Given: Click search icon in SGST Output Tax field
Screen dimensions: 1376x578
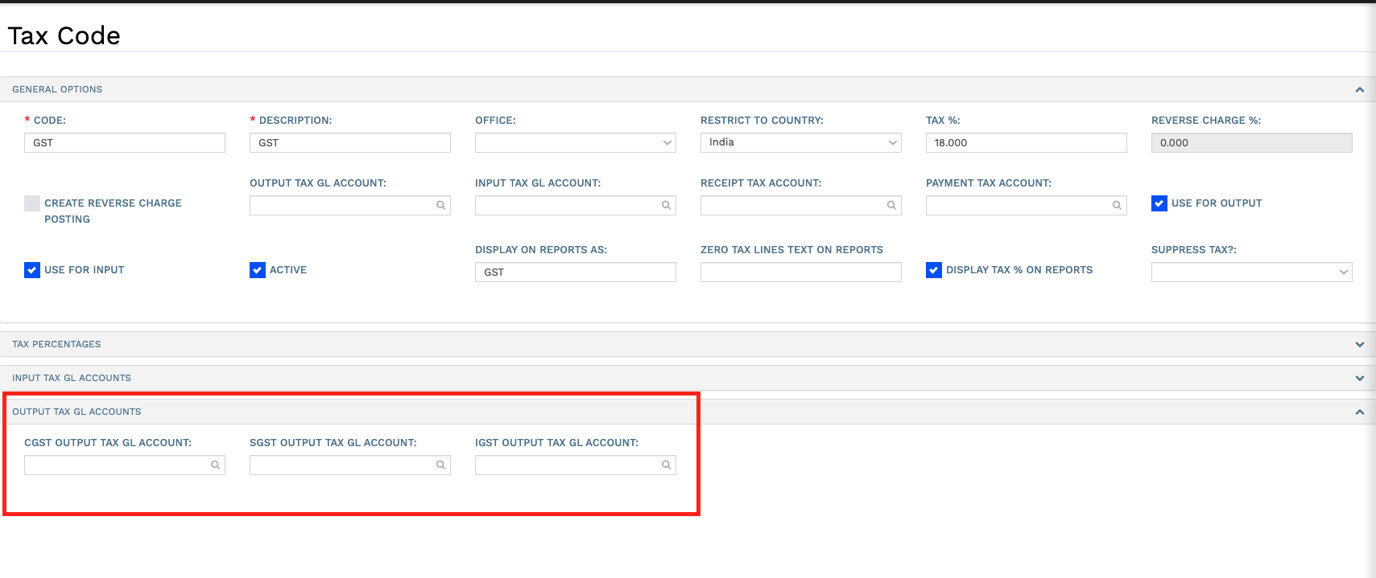Looking at the screenshot, I should 440,465.
